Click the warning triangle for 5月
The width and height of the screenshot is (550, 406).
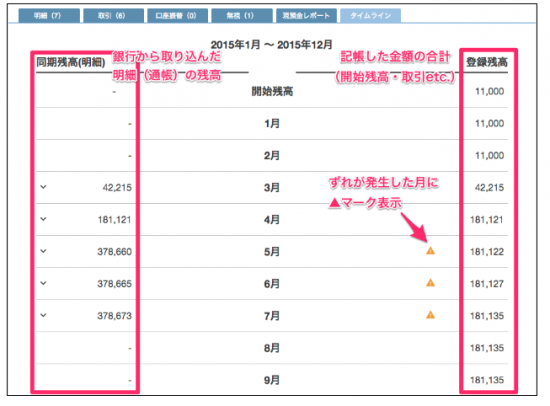tap(430, 251)
